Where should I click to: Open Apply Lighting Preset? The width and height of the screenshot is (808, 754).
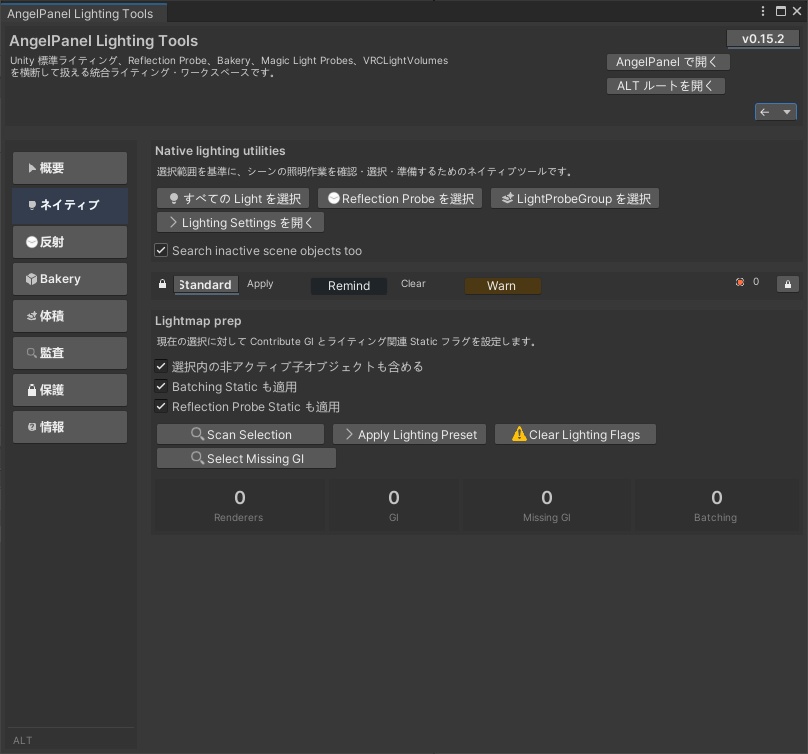click(x=409, y=434)
